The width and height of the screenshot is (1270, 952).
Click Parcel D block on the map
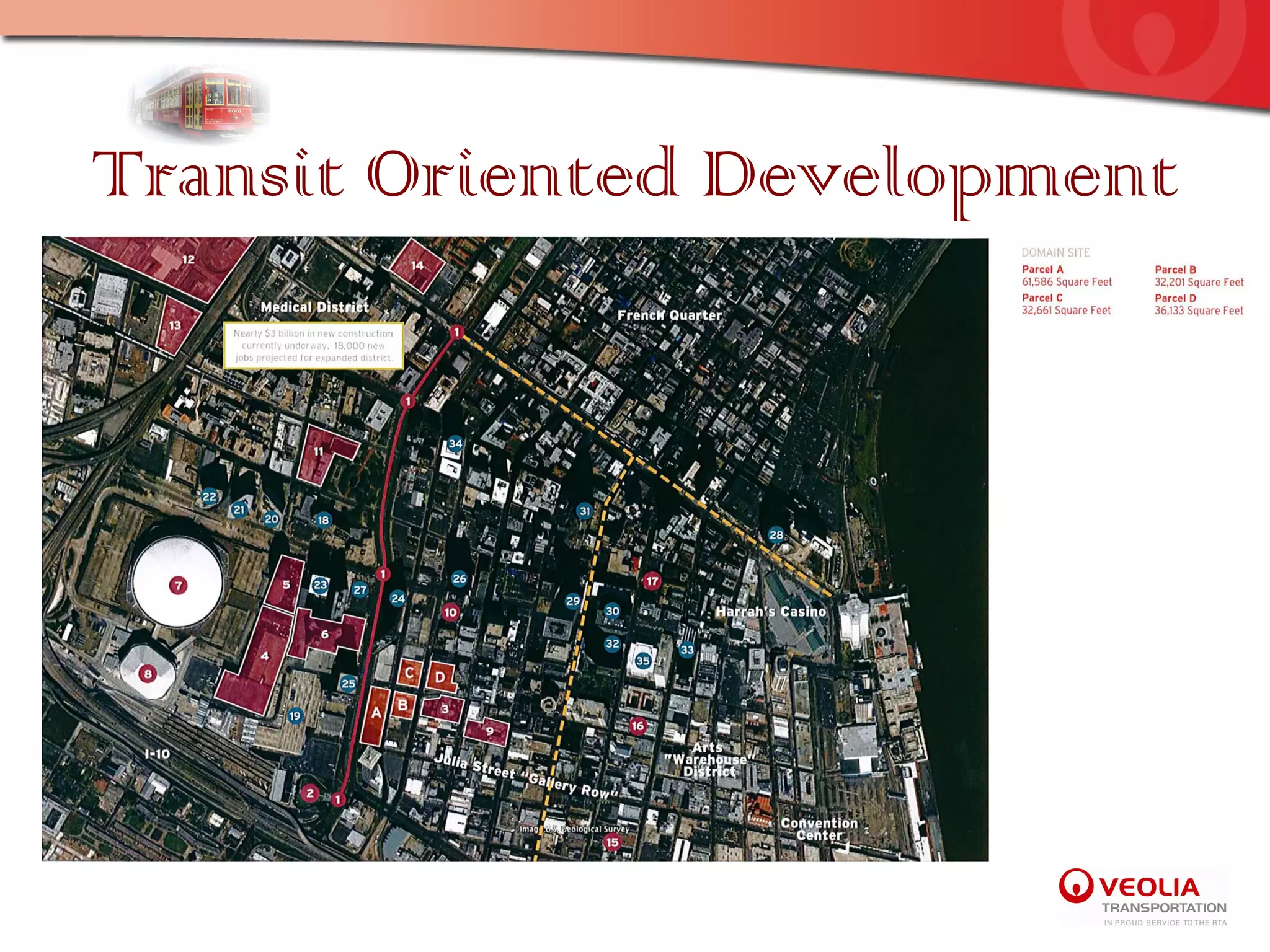441,677
